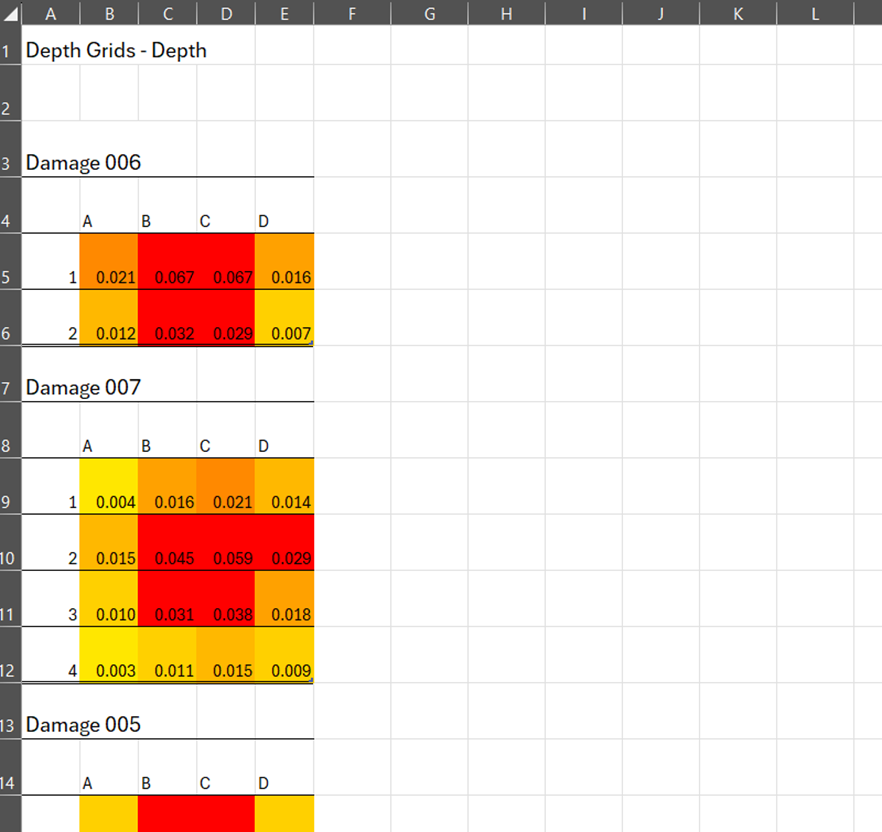Screen dimensions: 882x832
Task: Select row 1 header
Action: 10,45
